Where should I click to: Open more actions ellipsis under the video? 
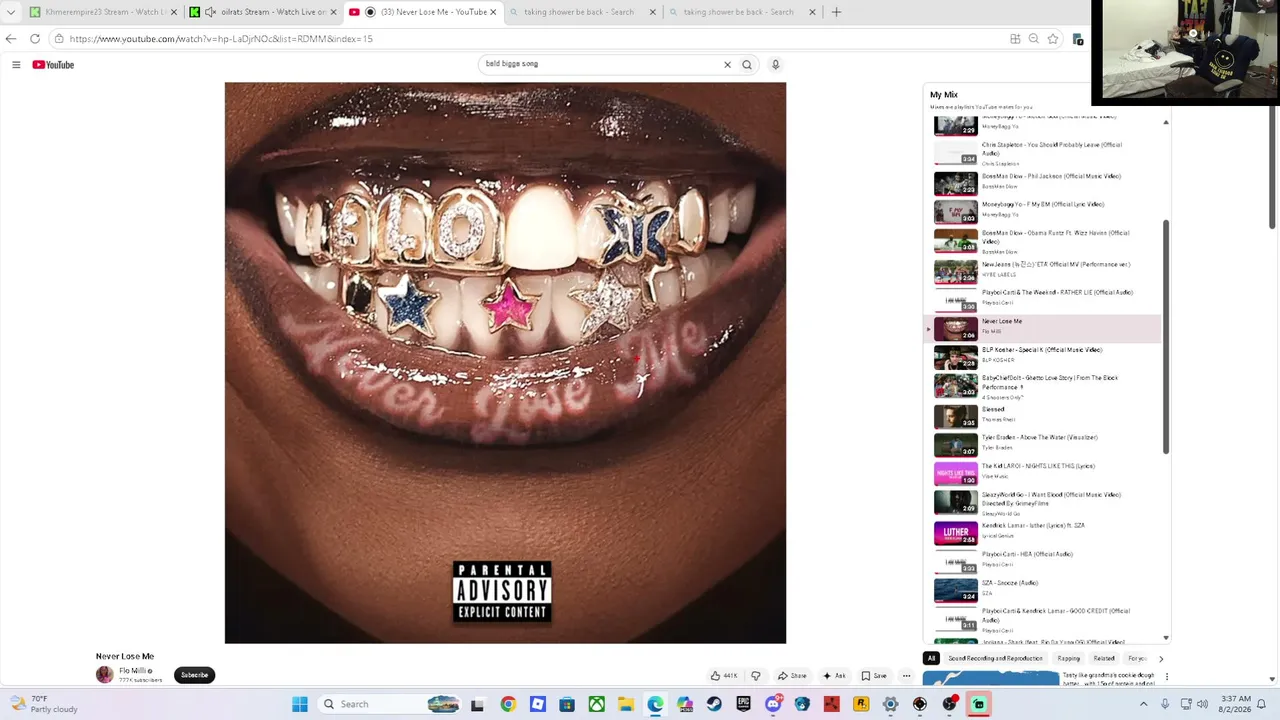pyautogui.click(x=906, y=676)
